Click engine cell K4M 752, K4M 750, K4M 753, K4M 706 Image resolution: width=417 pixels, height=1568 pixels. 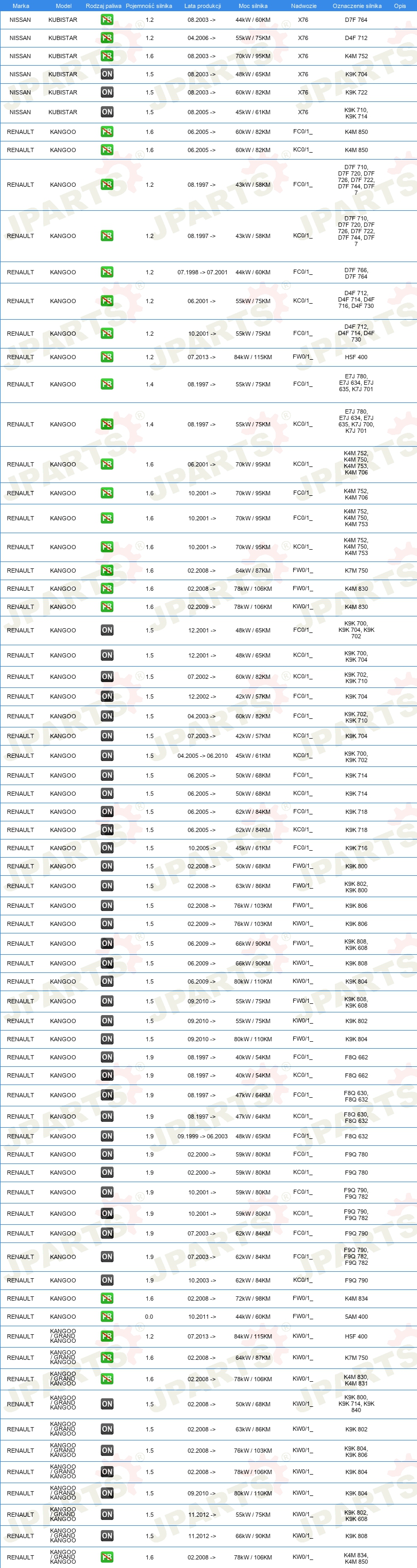click(x=356, y=463)
